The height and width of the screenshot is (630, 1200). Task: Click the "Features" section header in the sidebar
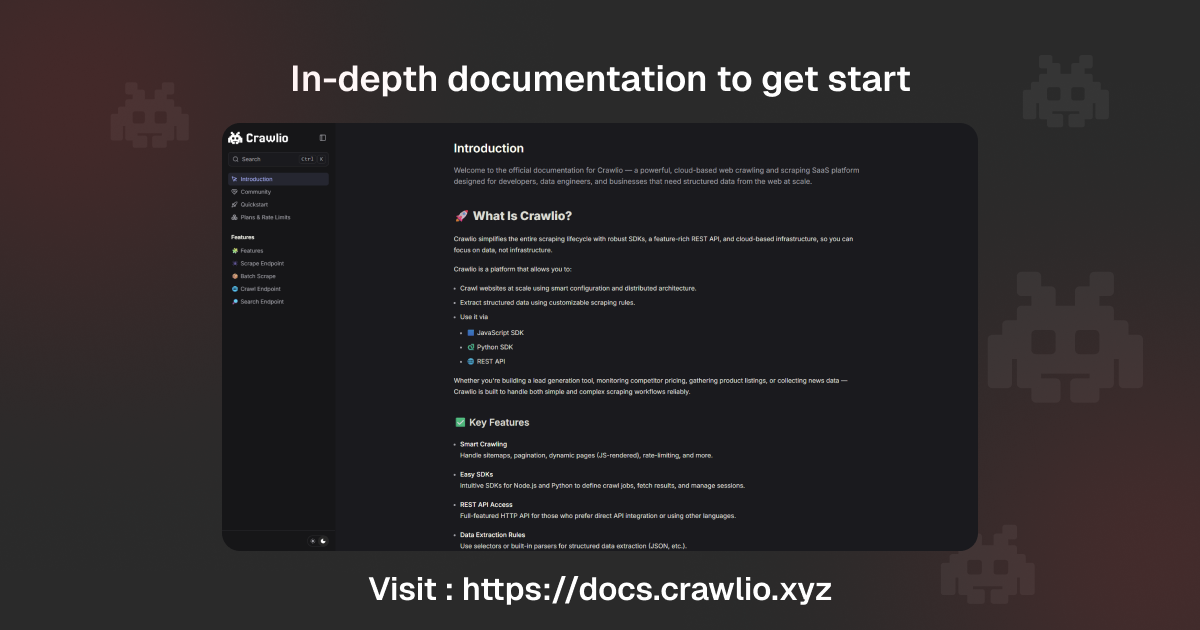pyautogui.click(x=243, y=237)
